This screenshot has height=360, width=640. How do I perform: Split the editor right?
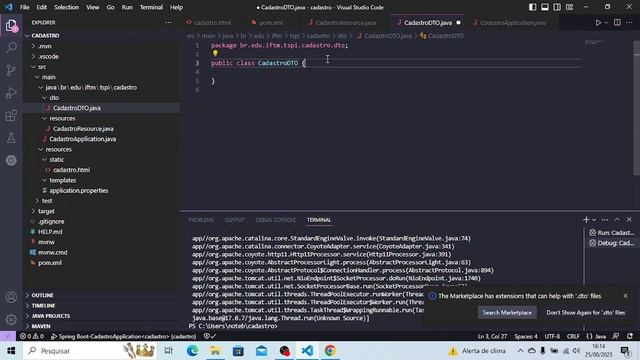[x=617, y=22]
